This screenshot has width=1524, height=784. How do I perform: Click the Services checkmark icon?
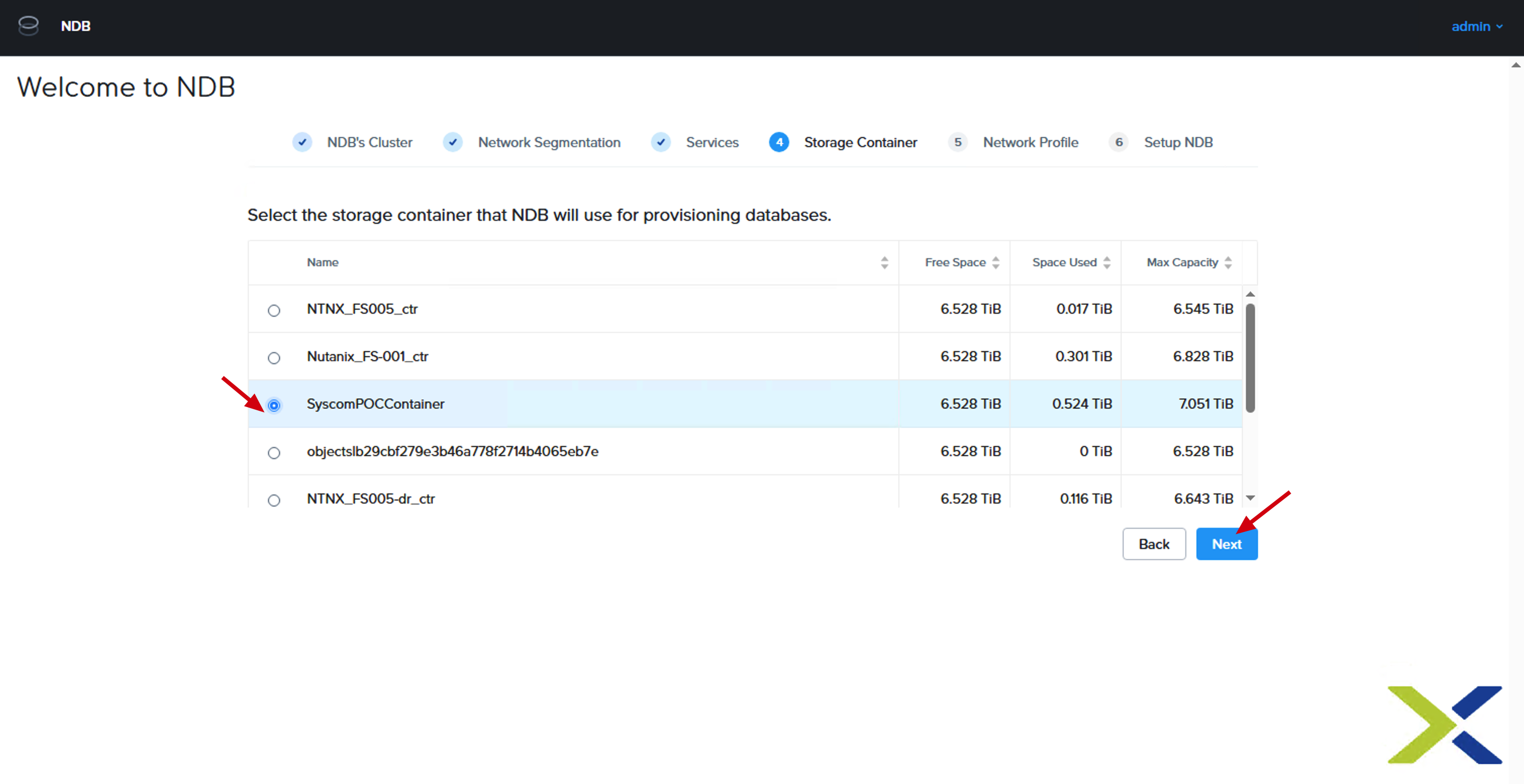tap(661, 142)
